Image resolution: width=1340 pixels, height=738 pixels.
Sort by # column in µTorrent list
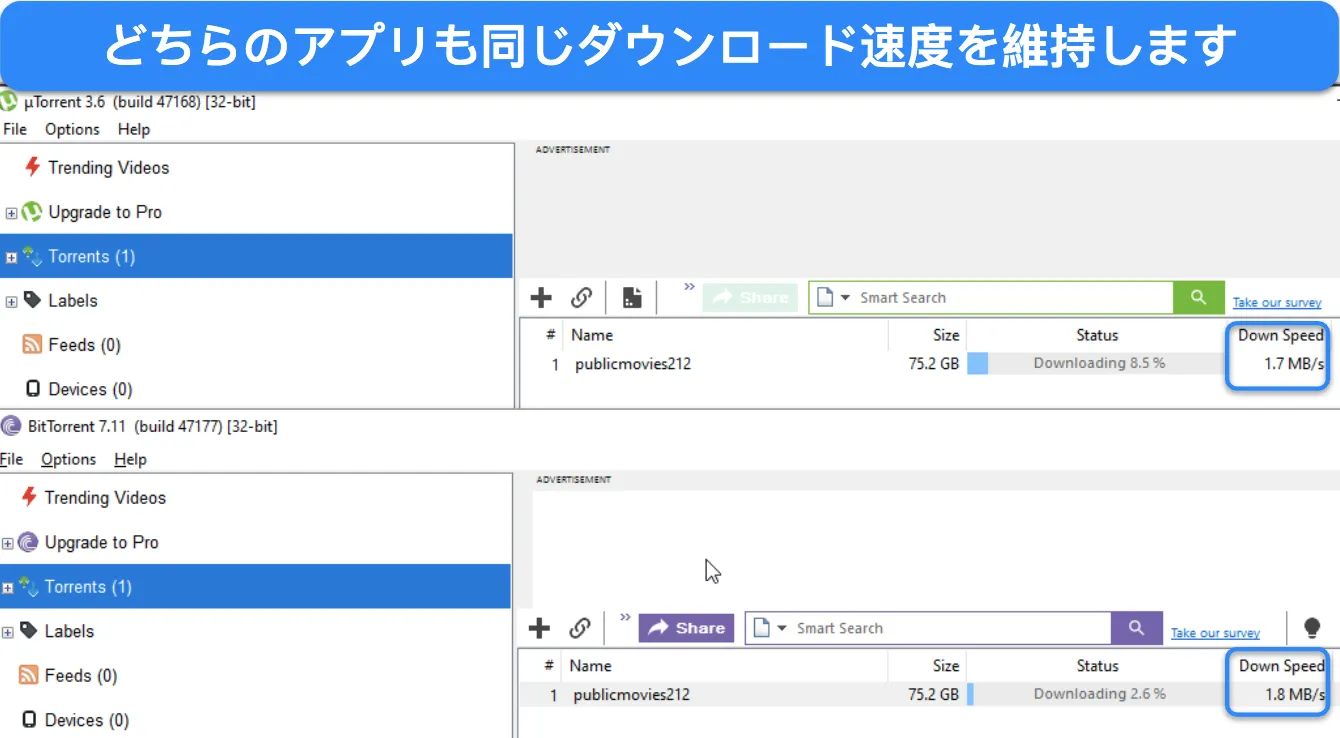(x=550, y=335)
